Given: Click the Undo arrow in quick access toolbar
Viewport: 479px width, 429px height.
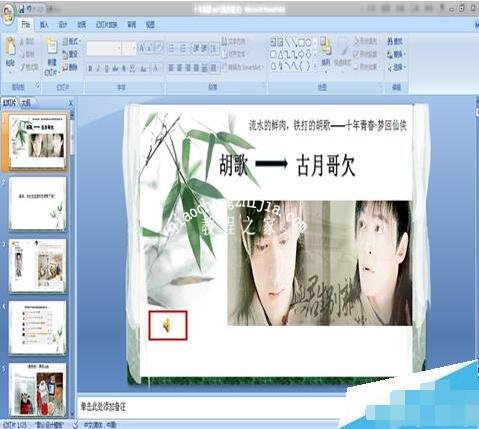Looking at the screenshot, I should coord(30,9).
